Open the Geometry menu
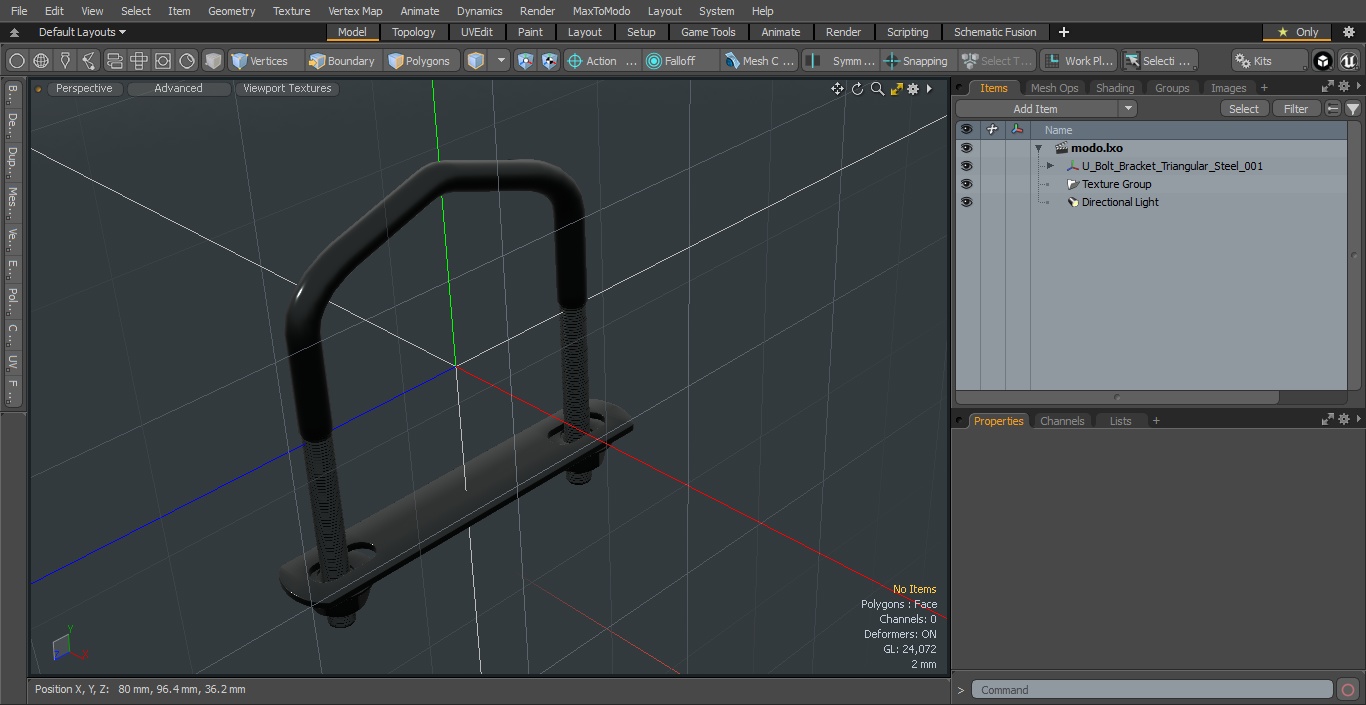1366x705 pixels. pyautogui.click(x=231, y=11)
